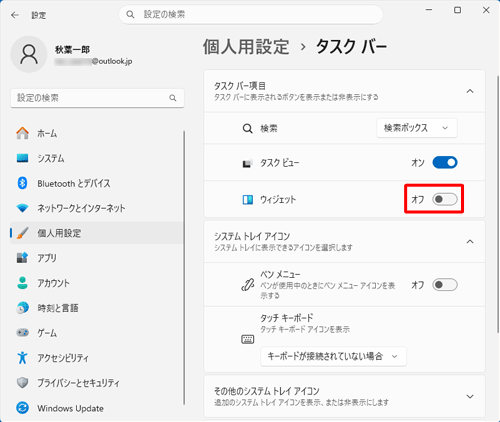Open the 検索ボックス dropdown
Image resolution: width=500 pixels, height=422 pixels.
pos(417,128)
